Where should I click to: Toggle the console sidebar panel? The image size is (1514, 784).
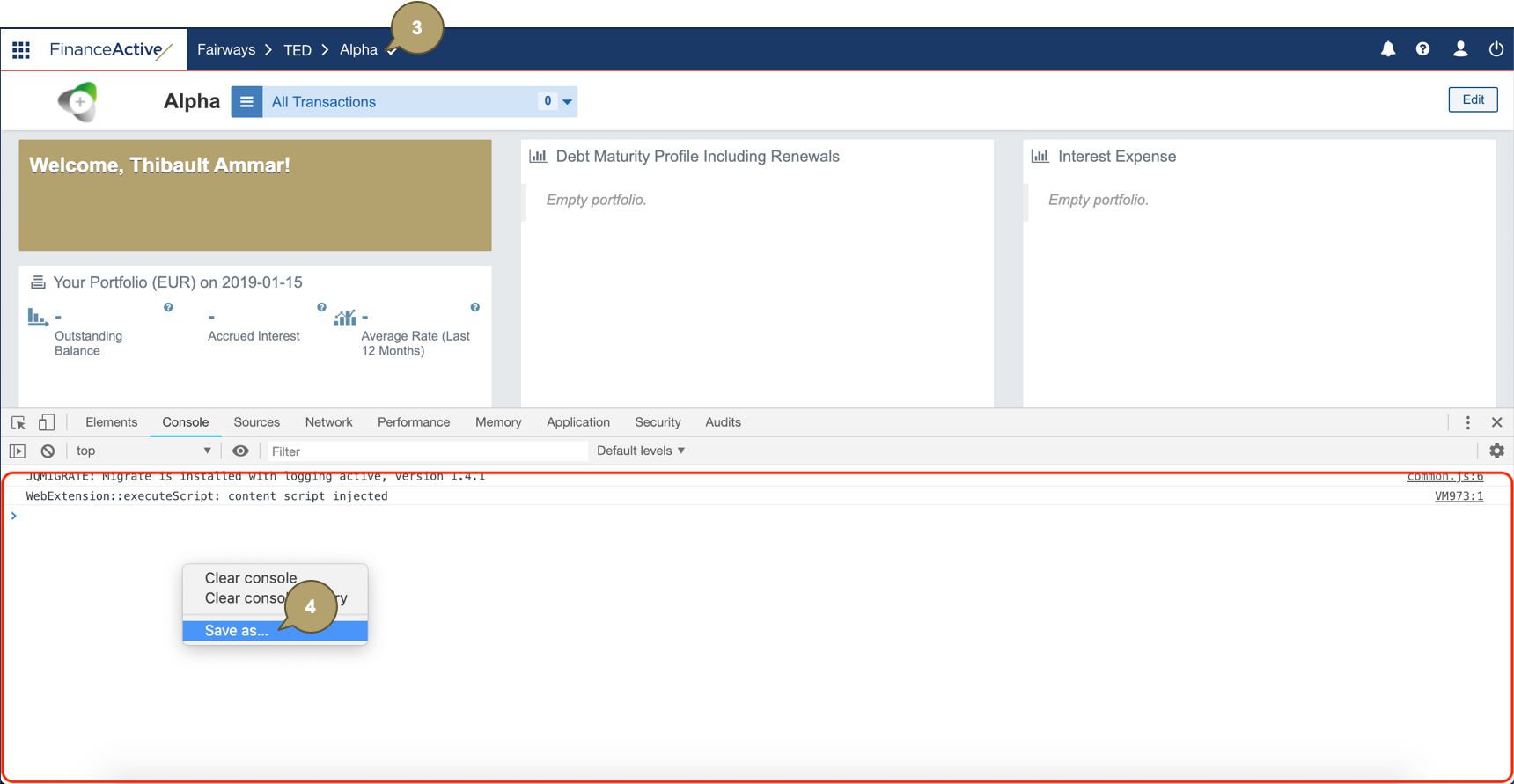pos(18,451)
